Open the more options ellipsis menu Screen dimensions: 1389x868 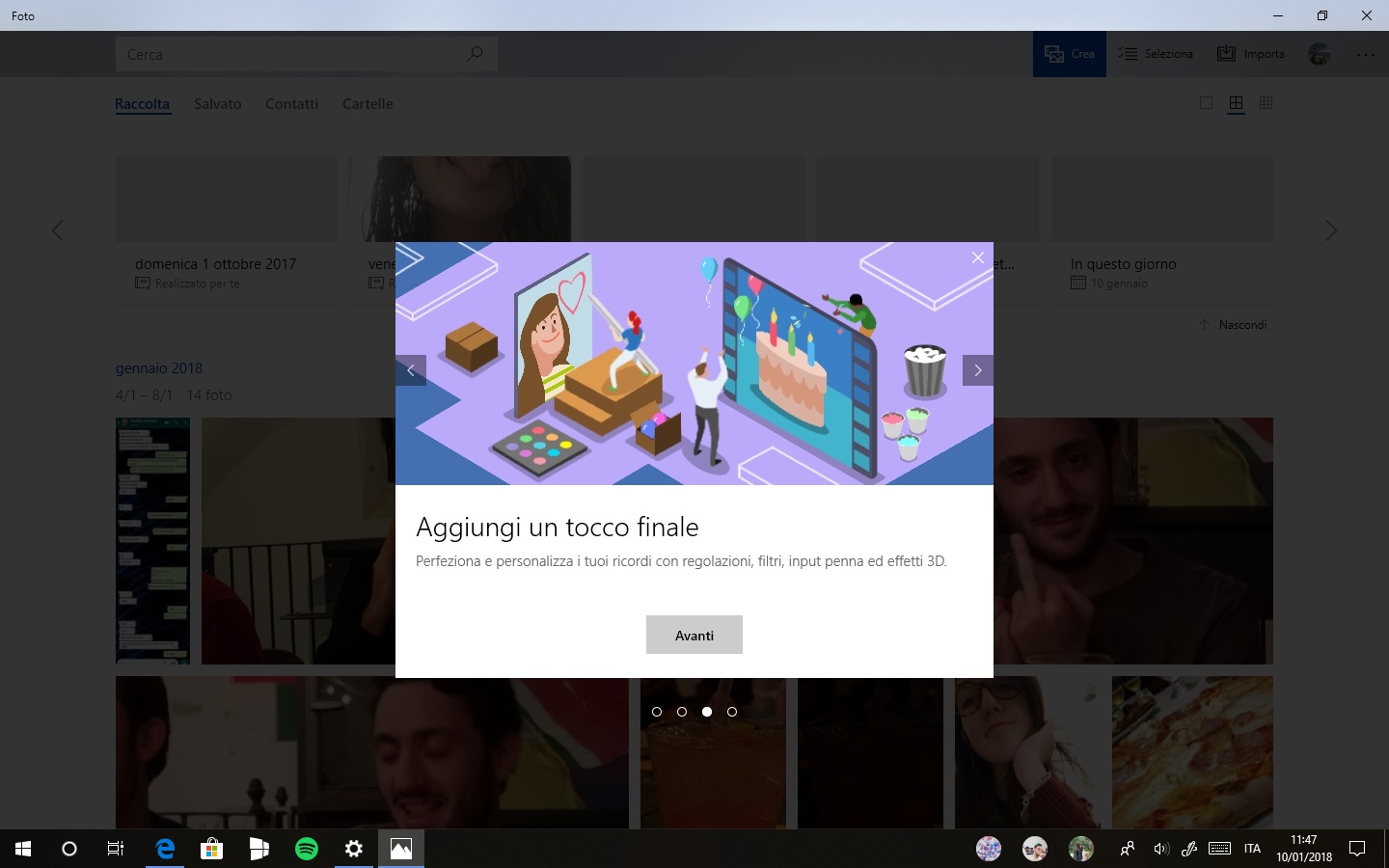(x=1366, y=55)
